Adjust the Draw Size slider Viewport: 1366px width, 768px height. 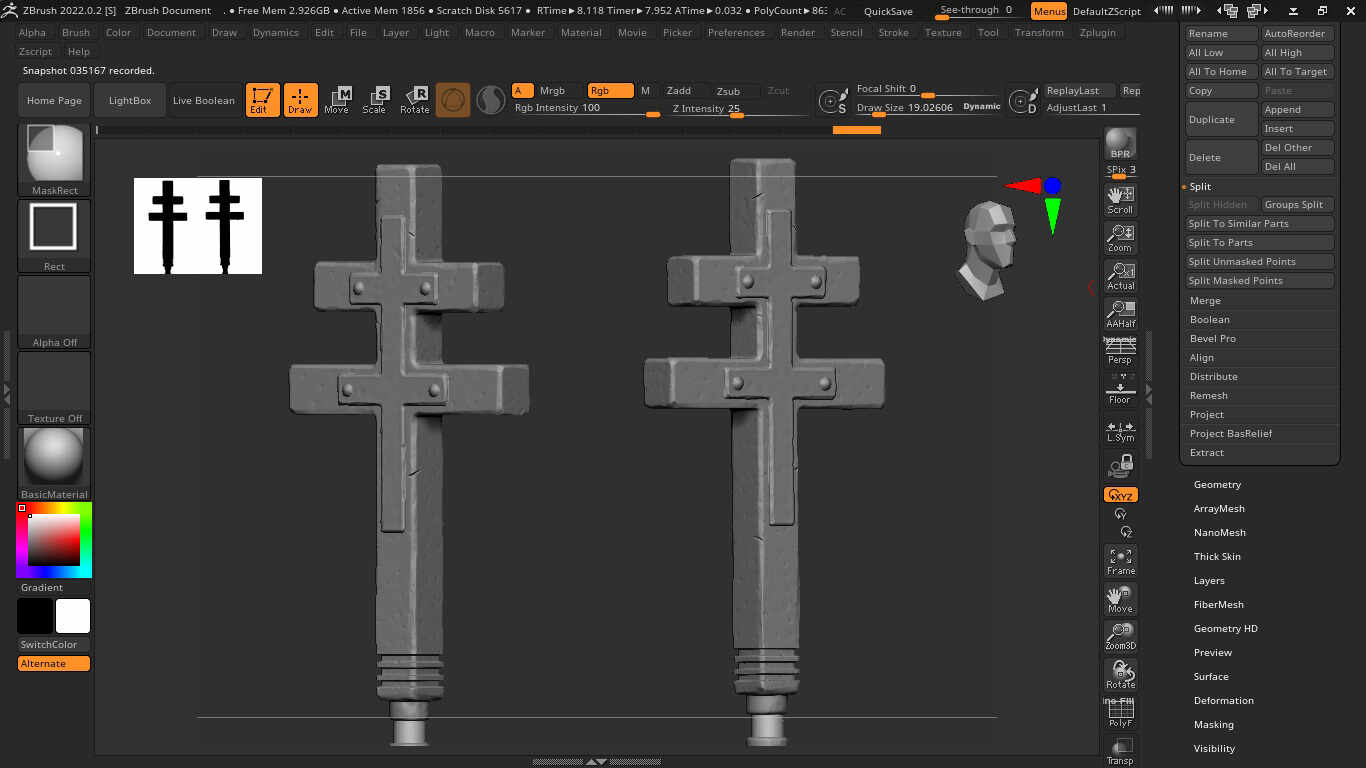pyautogui.click(x=928, y=107)
